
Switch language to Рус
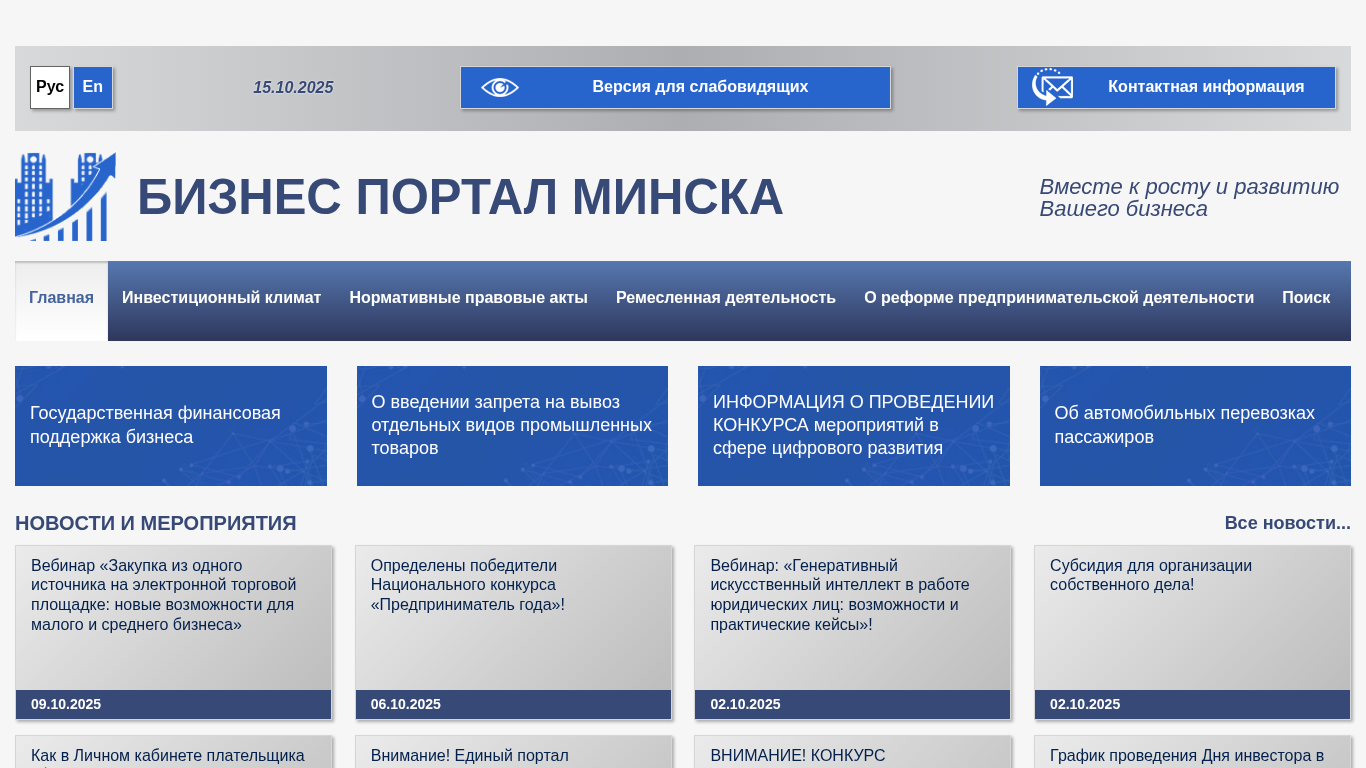click(50, 87)
